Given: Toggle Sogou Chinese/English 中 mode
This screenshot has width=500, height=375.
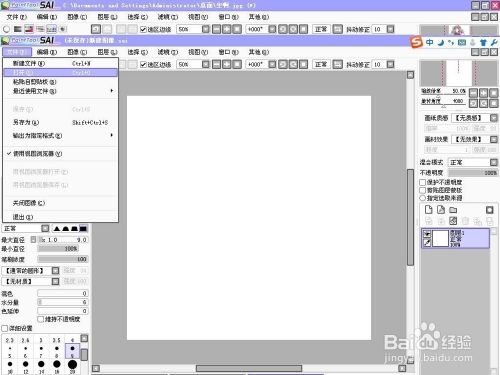Looking at the screenshot, I should (x=429, y=43).
